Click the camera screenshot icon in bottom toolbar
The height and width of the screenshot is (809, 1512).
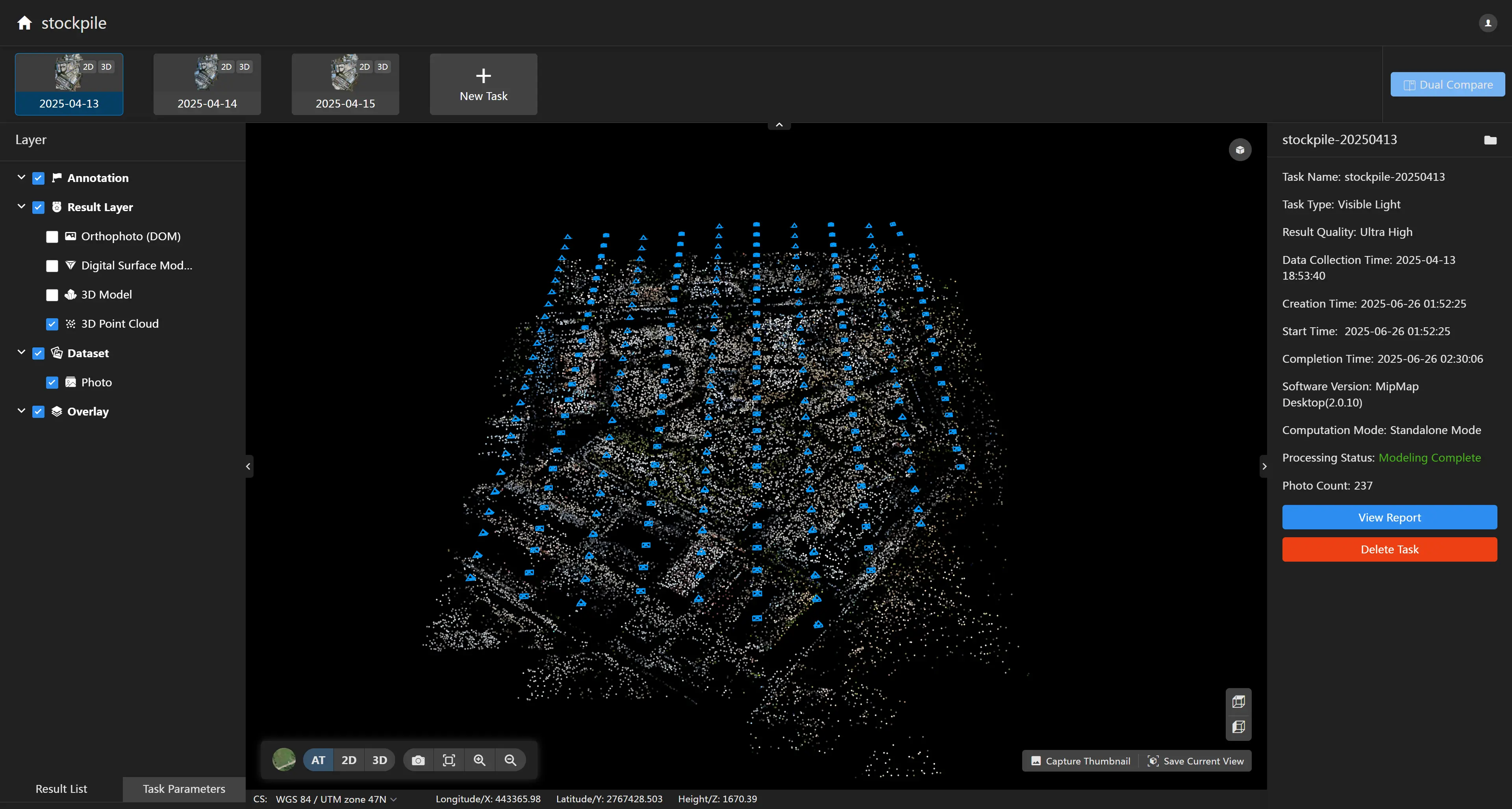418,760
